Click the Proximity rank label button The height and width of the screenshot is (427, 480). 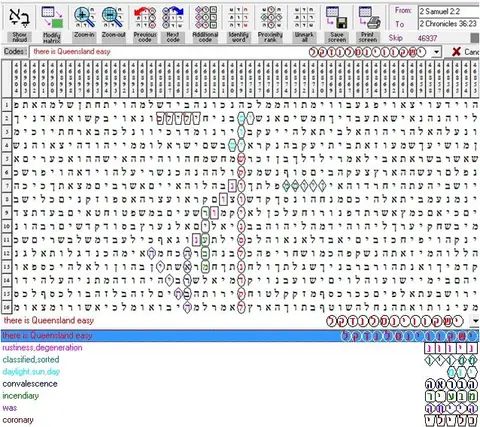pyautogui.click(x=270, y=37)
